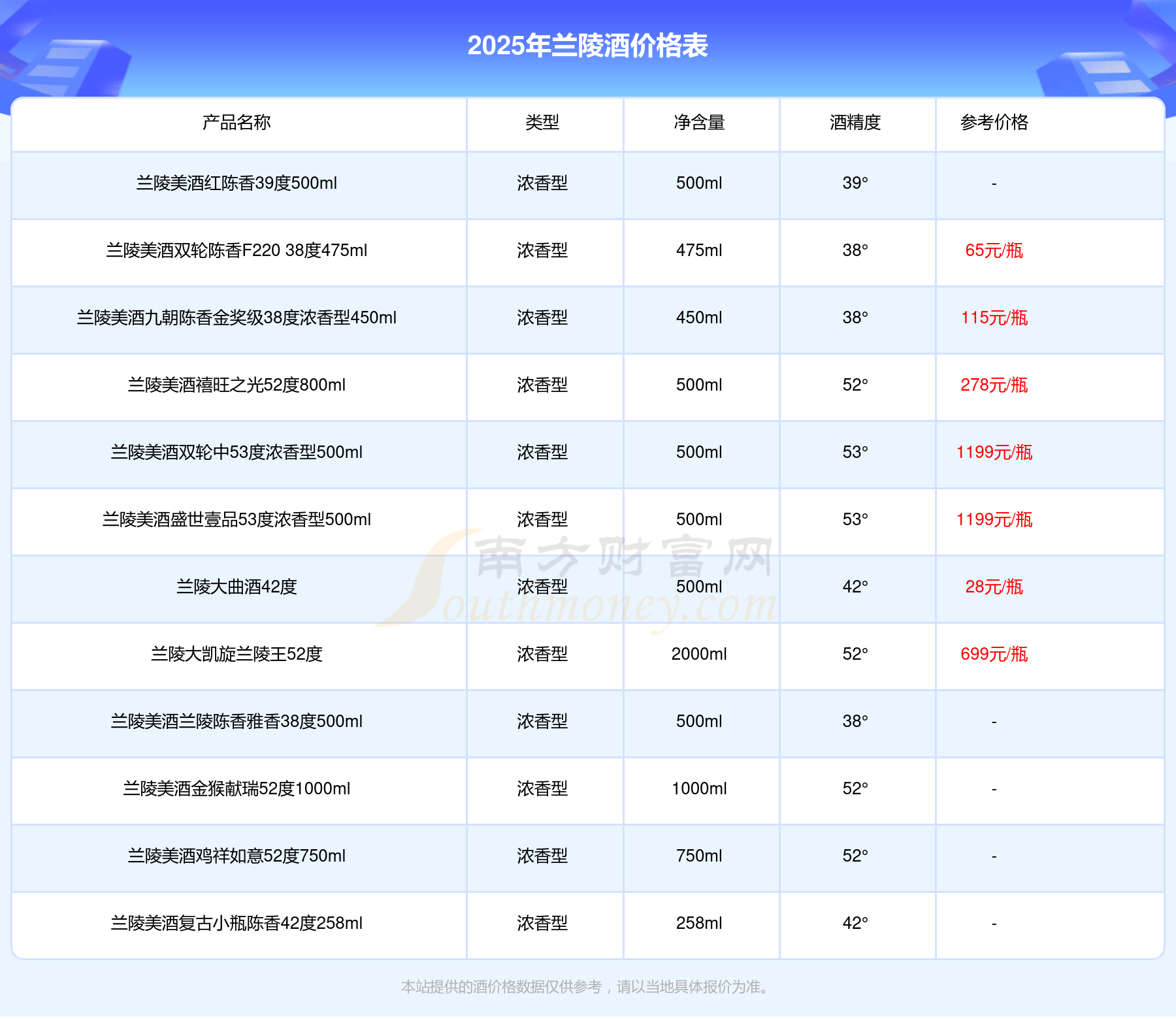
Task: Click 38° in the 陈香雅香 row
Action: click(x=855, y=721)
